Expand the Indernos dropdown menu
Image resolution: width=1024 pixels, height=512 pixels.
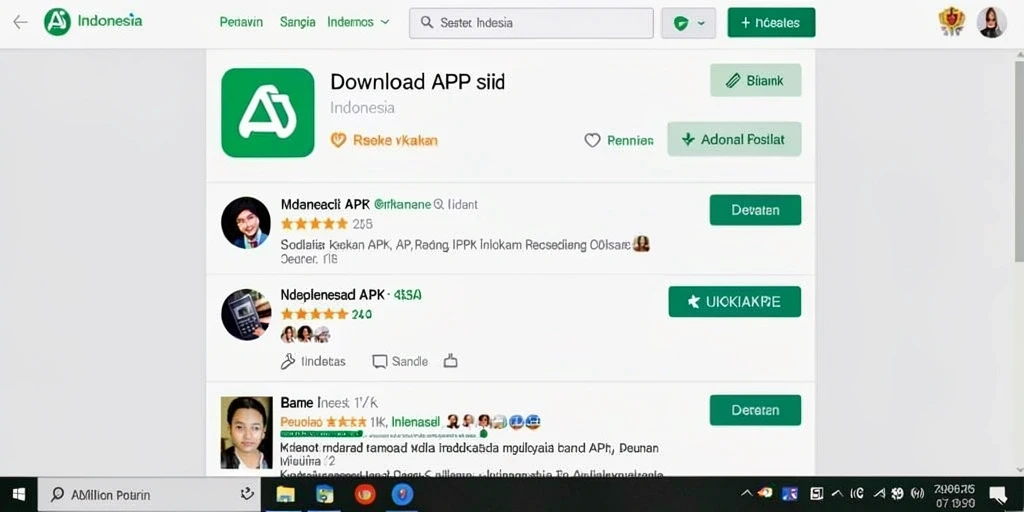click(x=359, y=22)
